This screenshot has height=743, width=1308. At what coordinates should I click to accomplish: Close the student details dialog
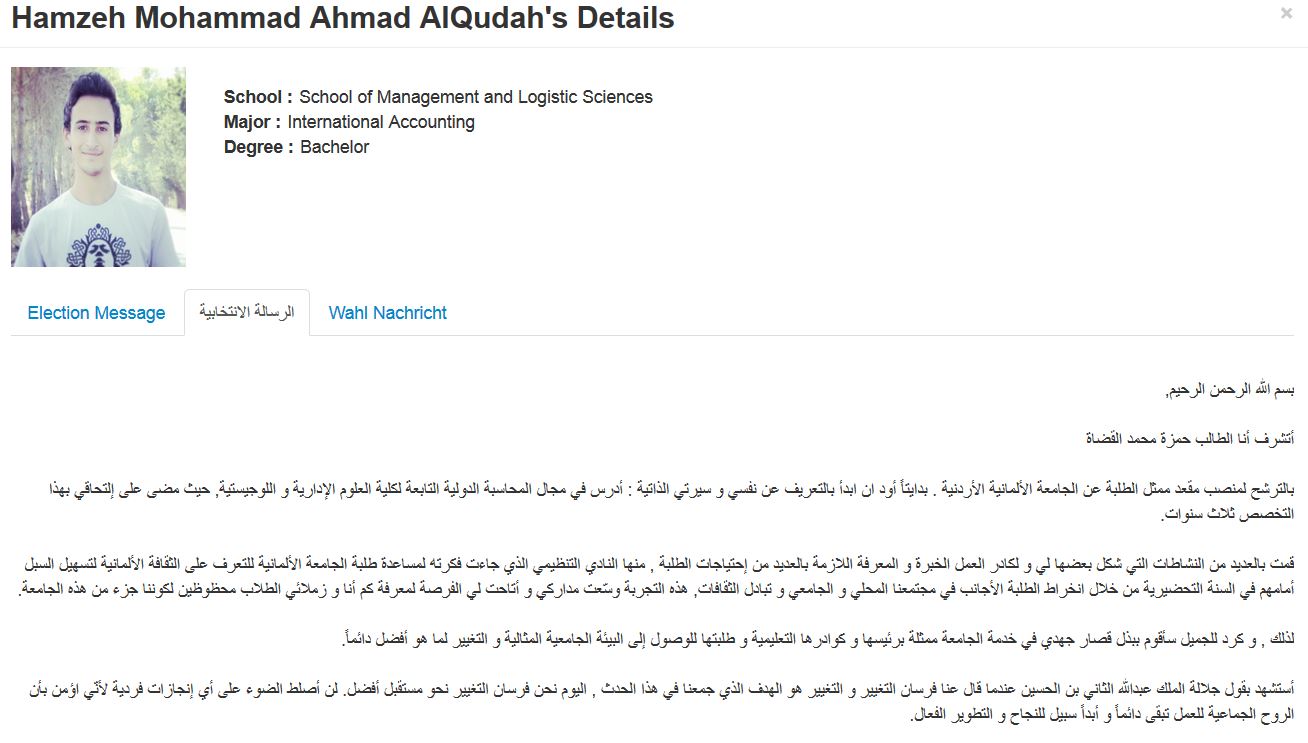click(1286, 14)
